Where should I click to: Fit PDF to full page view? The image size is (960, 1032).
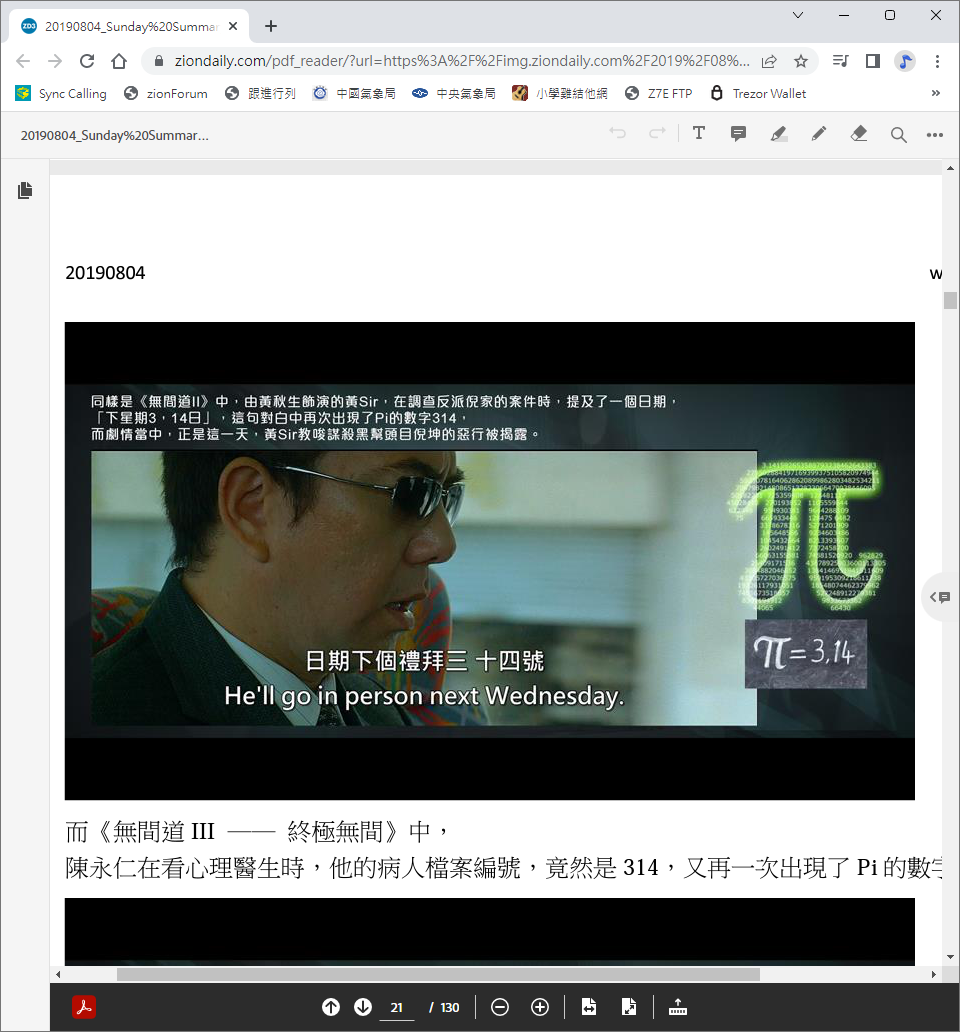point(628,1007)
